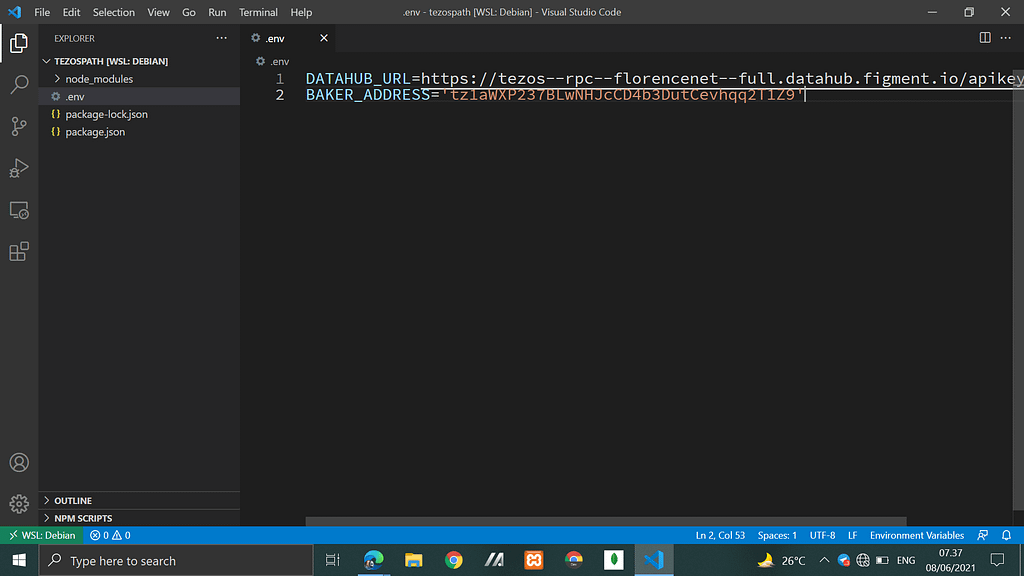Show hidden system tray icons chevron
Screen dimensions: 1024x576
click(x=824, y=560)
